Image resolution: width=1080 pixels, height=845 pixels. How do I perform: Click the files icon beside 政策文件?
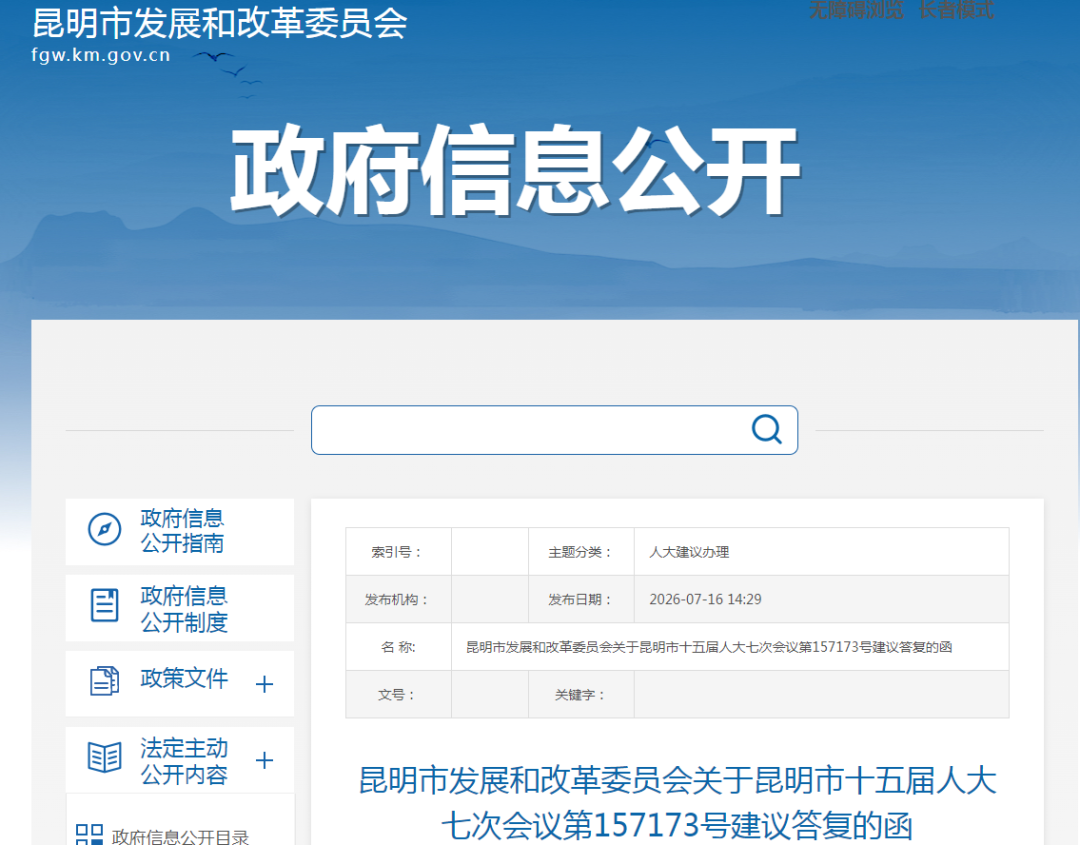pyautogui.click(x=105, y=680)
